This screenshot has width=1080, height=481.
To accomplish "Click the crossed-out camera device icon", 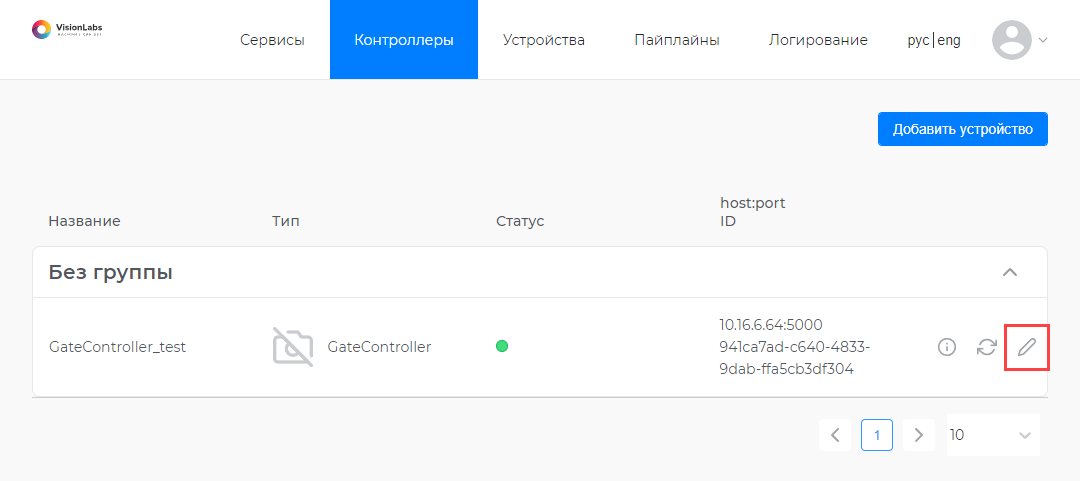I will pos(293,347).
